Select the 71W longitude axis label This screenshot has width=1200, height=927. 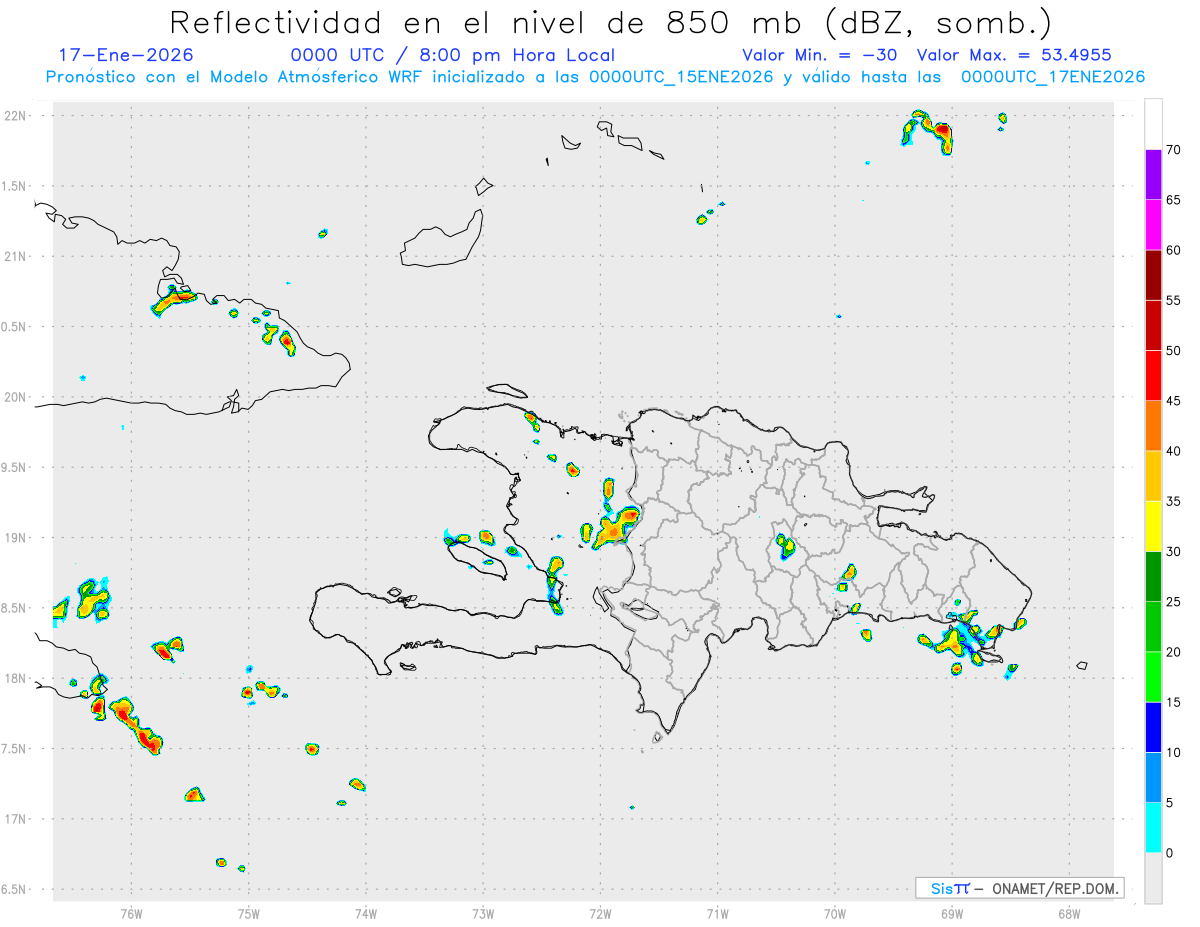(x=717, y=913)
